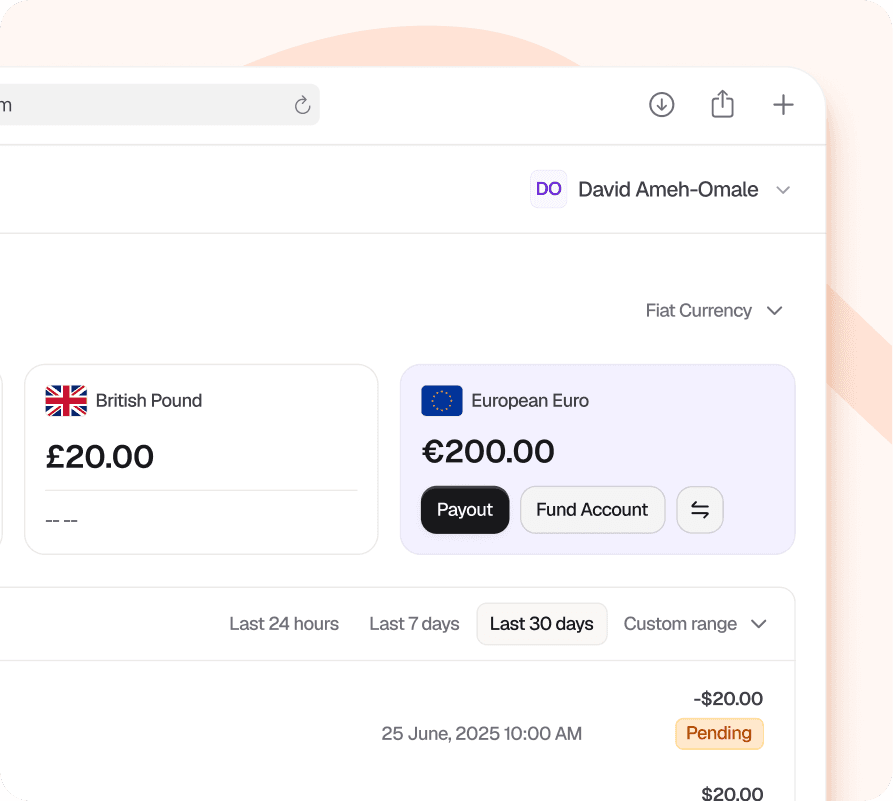Viewport: 893px width, 801px height.
Task: Open the 25 June 2025 transaction row
Action: click(481, 733)
